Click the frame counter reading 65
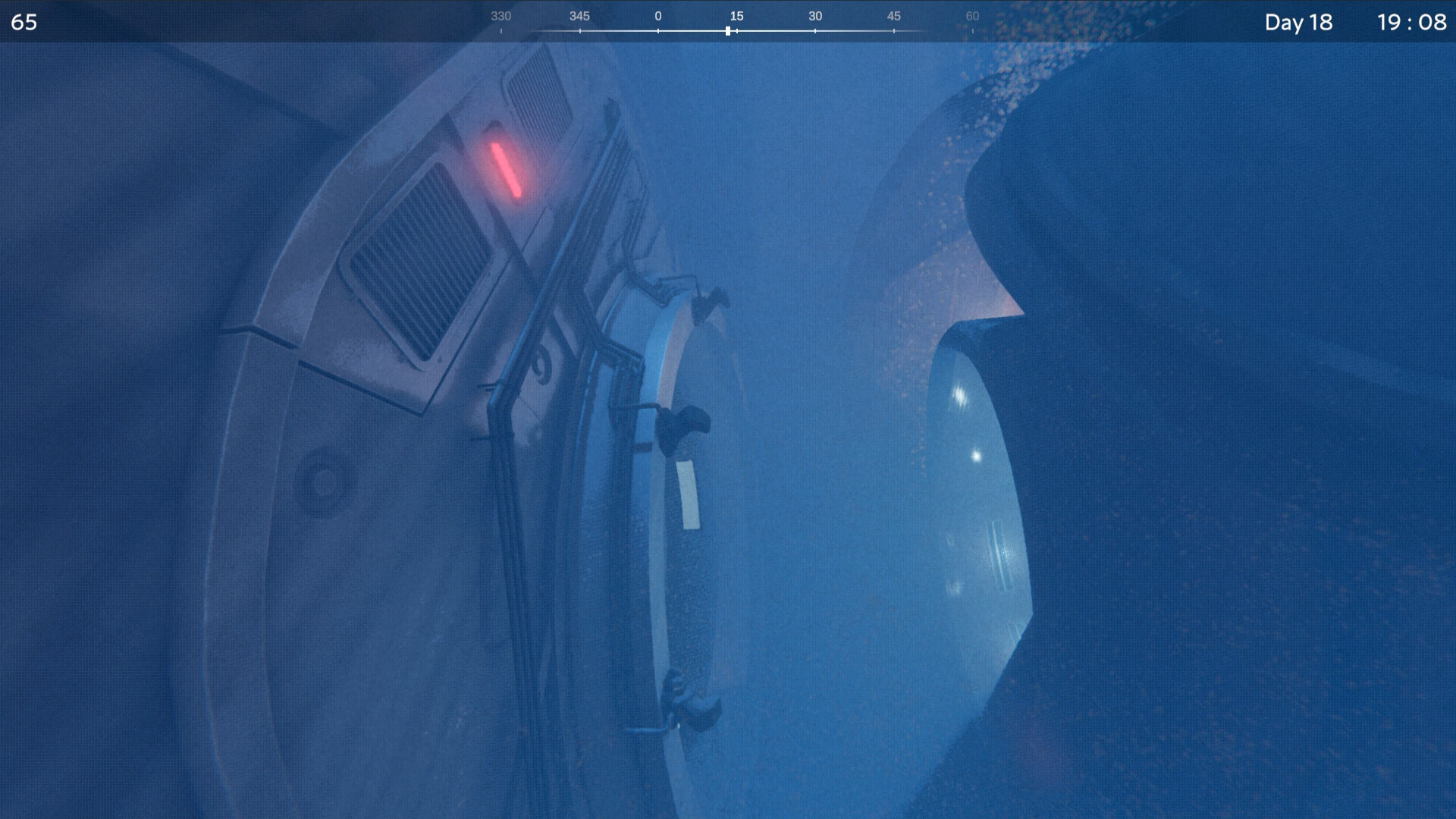 point(24,22)
